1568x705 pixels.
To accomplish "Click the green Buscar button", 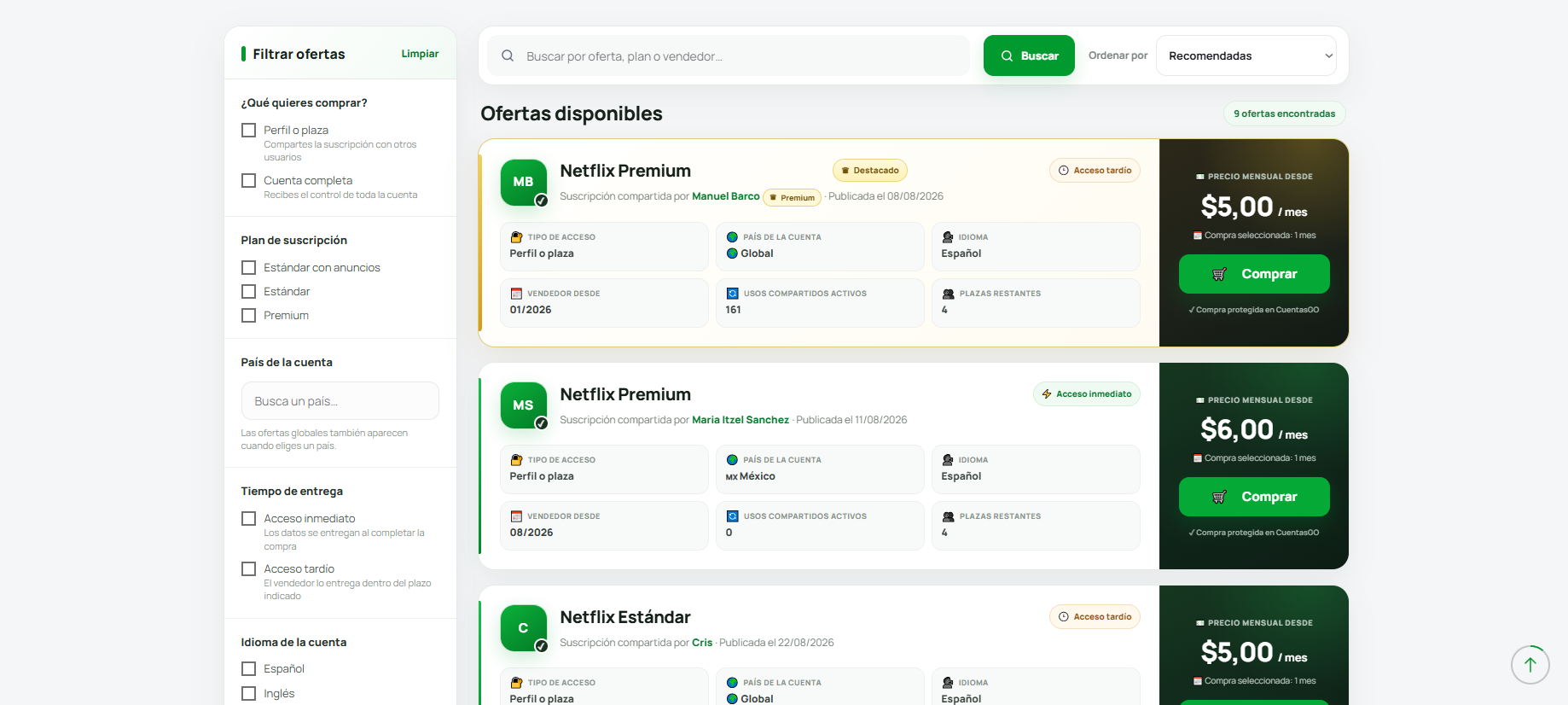I will pos(1029,55).
